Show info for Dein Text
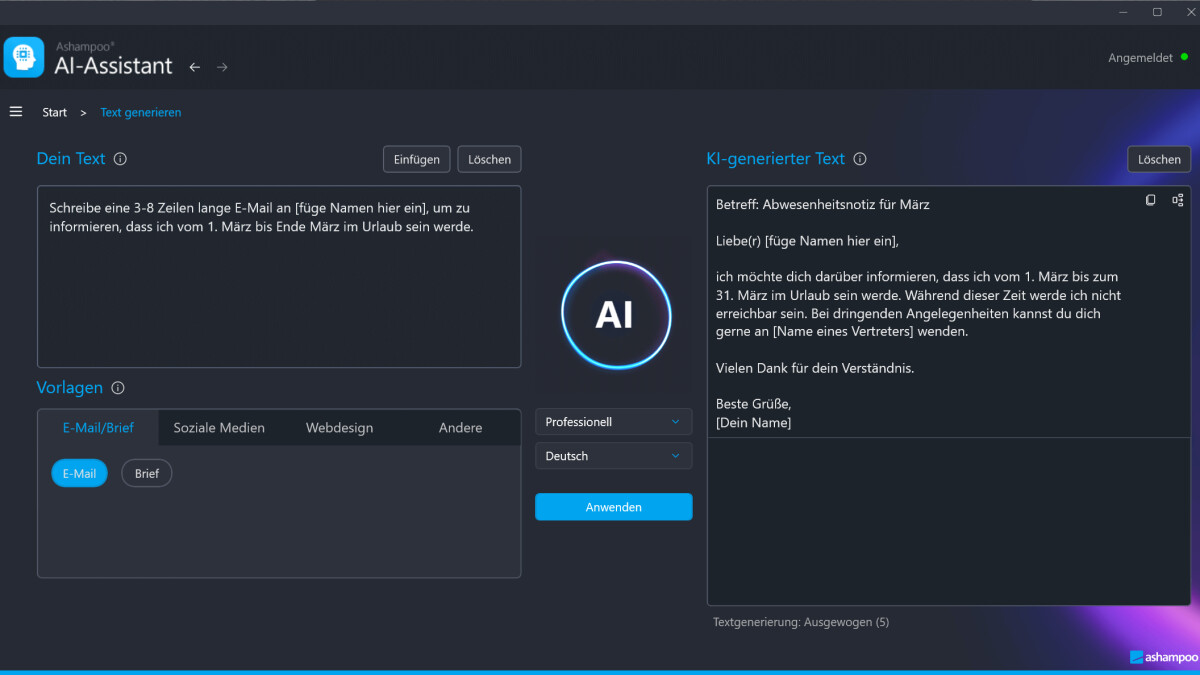The image size is (1200, 675). pyautogui.click(x=120, y=159)
